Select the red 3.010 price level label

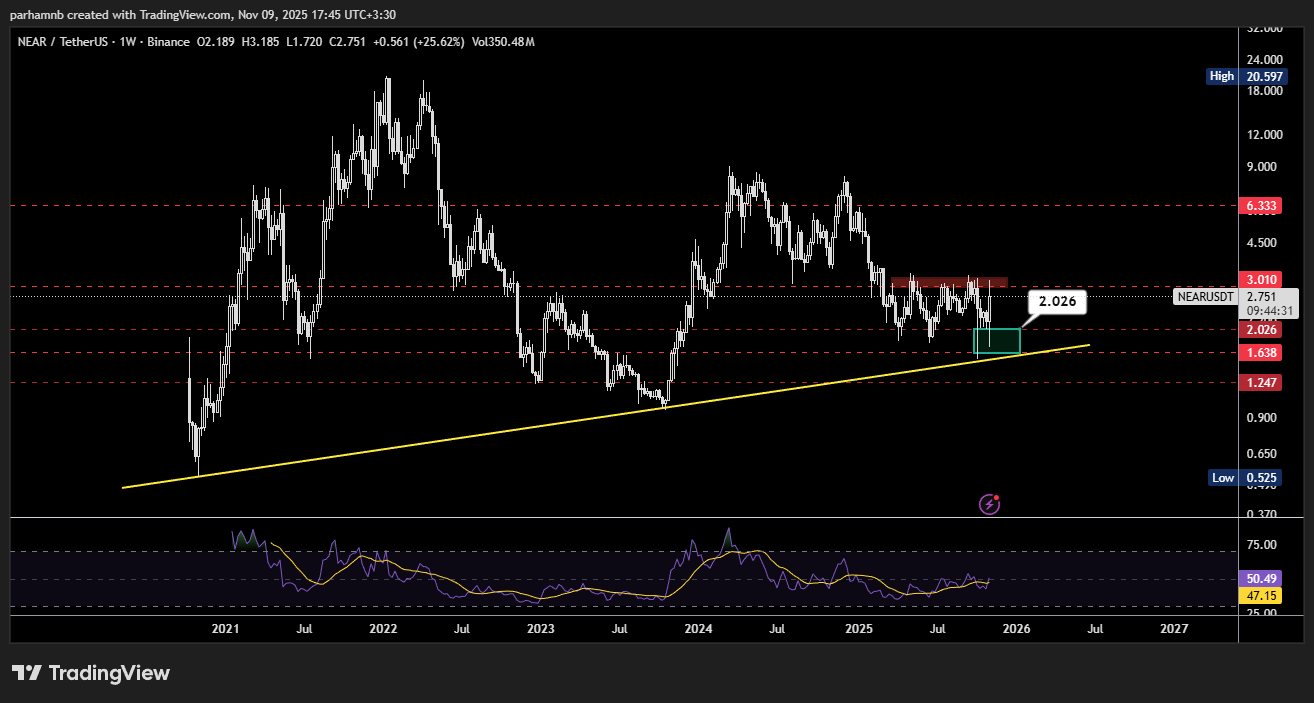coord(1259,279)
